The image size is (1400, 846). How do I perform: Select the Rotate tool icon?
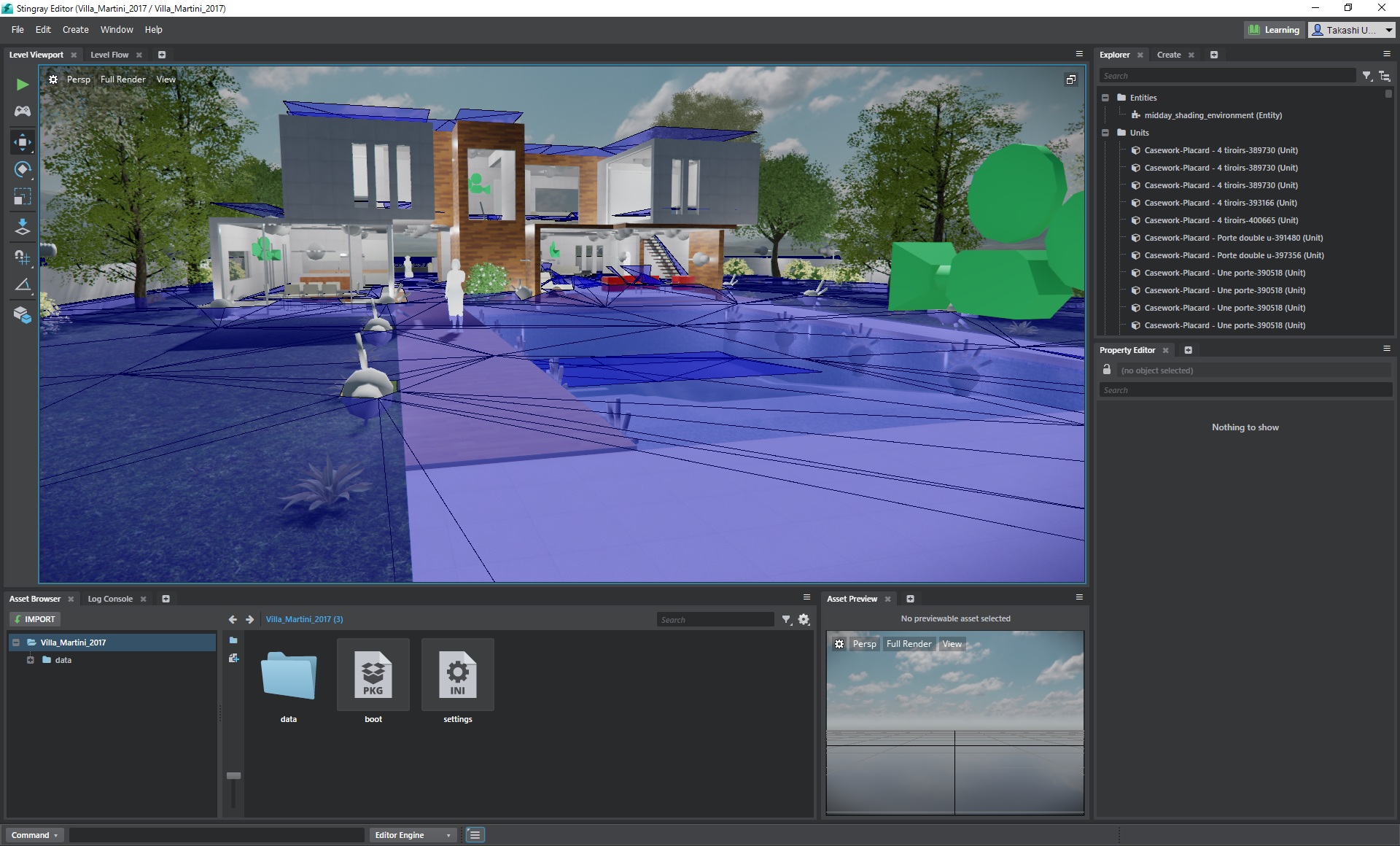coord(23,169)
